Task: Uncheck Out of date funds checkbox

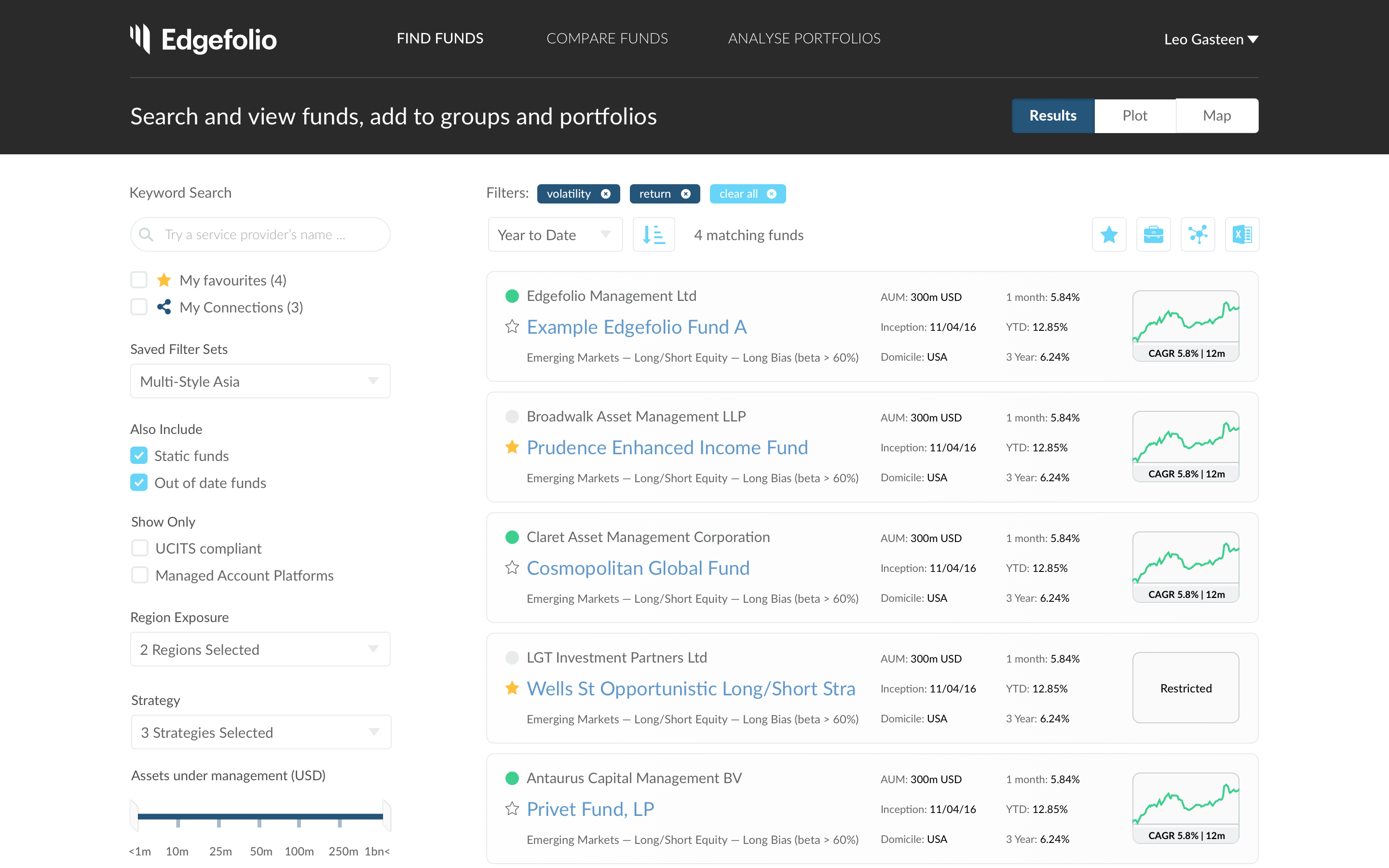Action: click(x=139, y=483)
